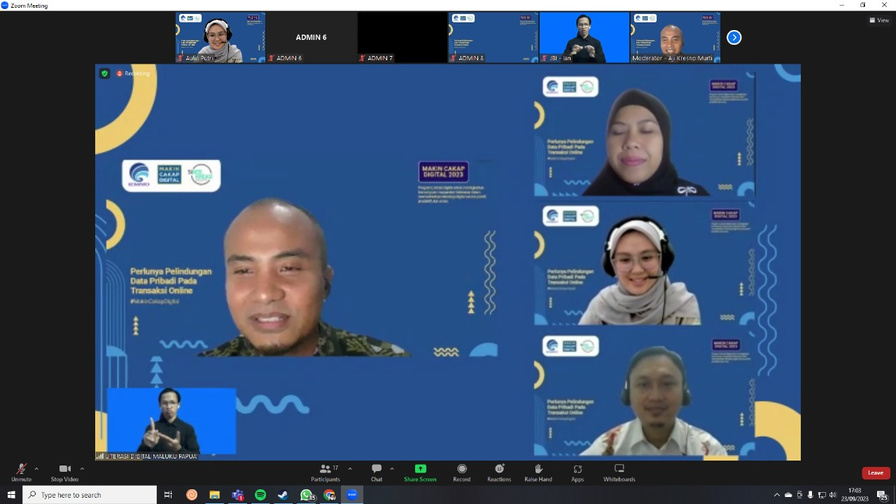Show next participants with the gallery arrow

[x=734, y=38]
